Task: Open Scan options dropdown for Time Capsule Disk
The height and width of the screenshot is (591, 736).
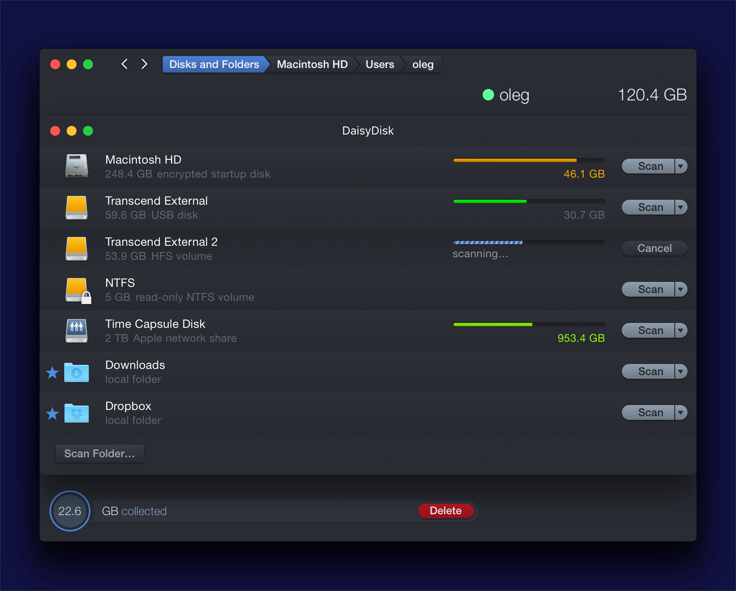Action: (x=681, y=330)
